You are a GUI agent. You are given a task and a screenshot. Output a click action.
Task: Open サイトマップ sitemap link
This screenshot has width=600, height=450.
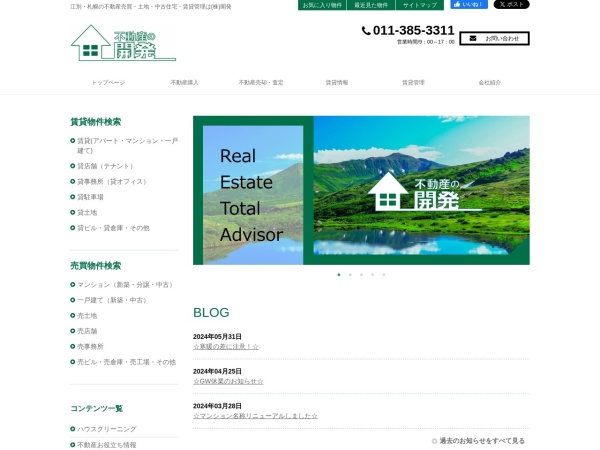pyautogui.click(x=420, y=5)
